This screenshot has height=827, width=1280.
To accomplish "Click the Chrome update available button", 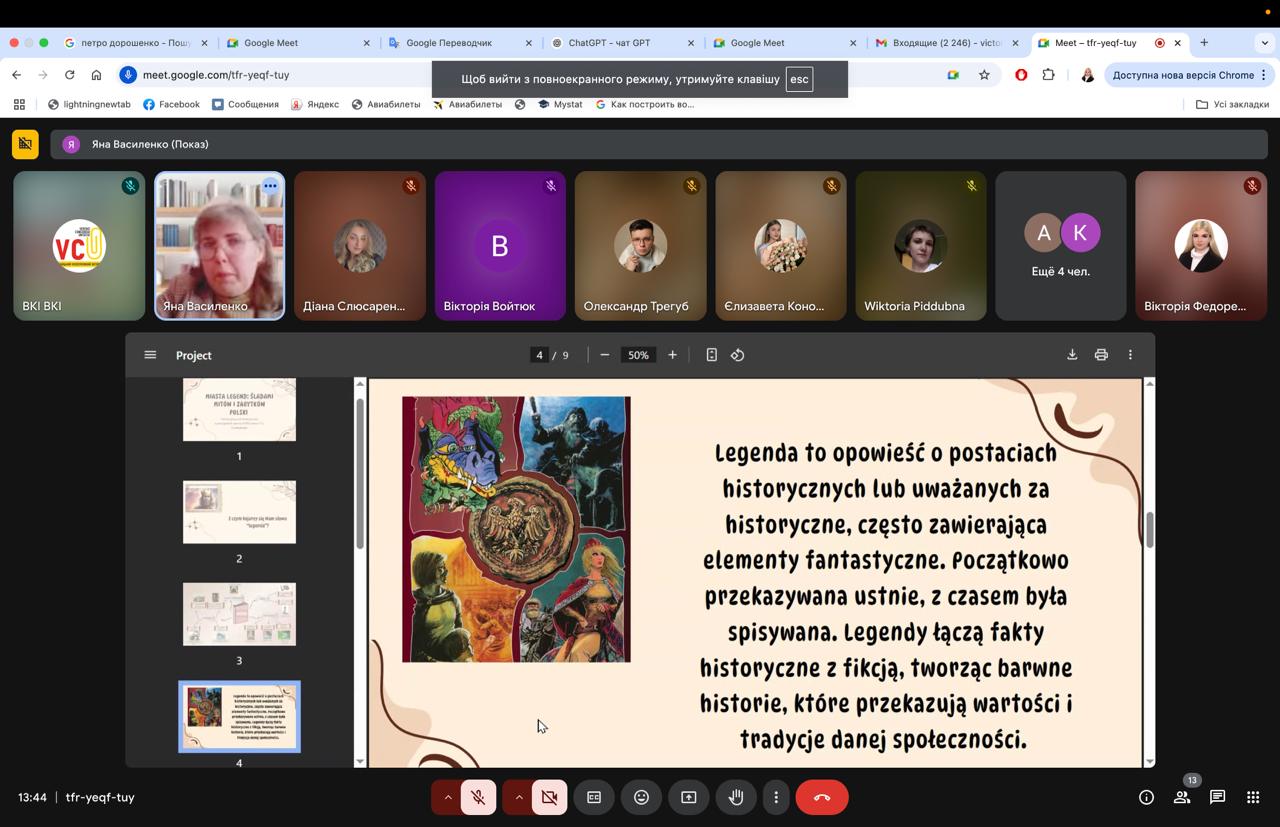I will click(x=1182, y=75).
